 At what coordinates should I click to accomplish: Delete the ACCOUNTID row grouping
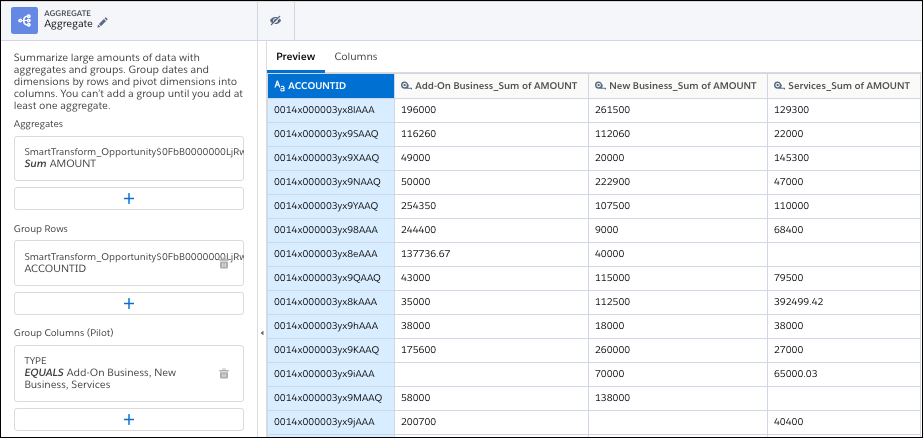(x=224, y=263)
